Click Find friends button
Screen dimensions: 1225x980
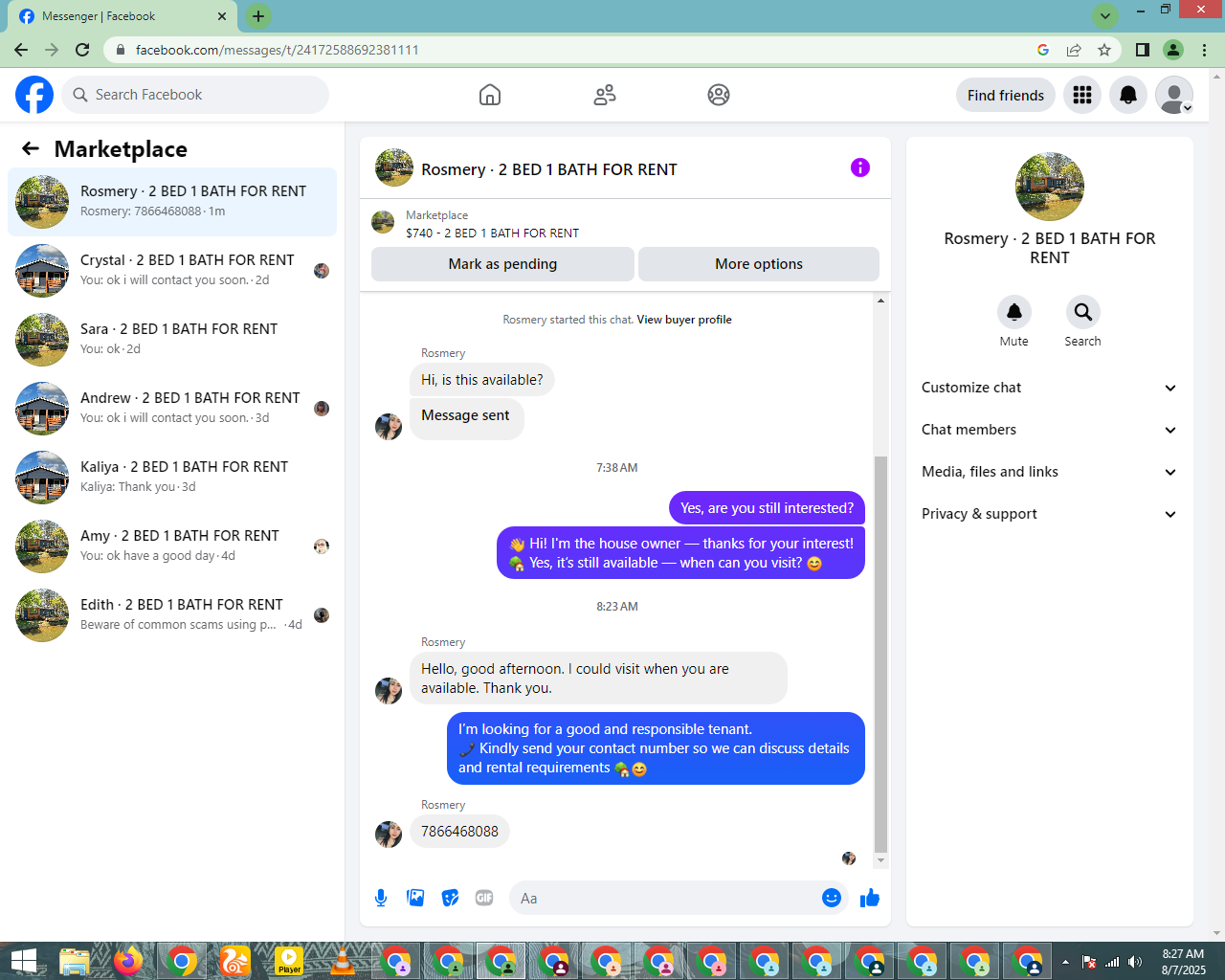pos(1006,95)
